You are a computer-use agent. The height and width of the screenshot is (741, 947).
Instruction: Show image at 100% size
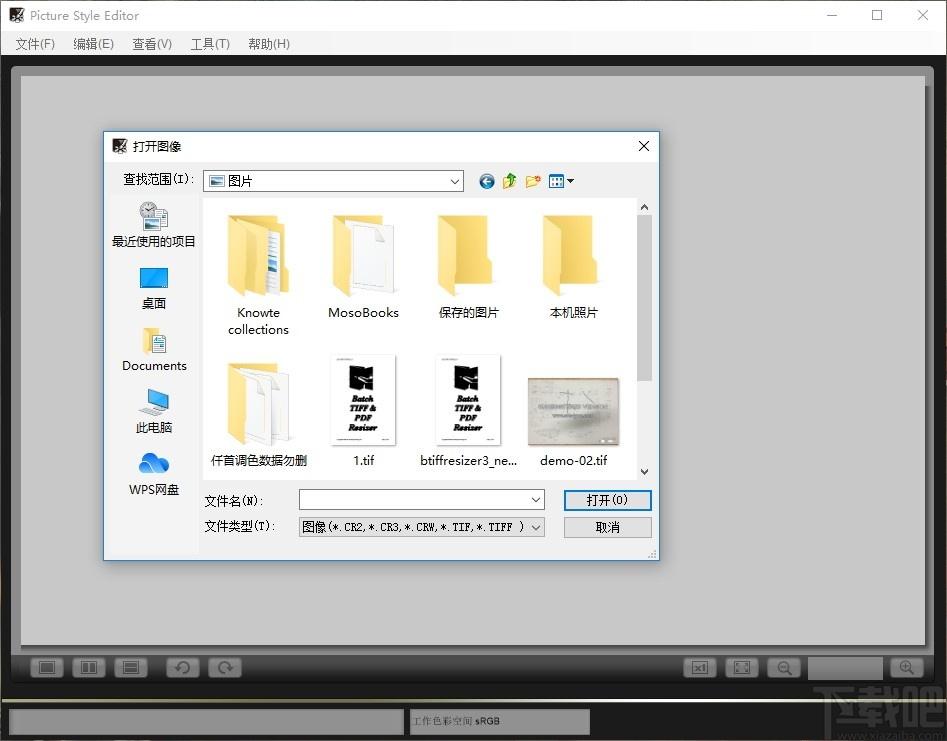point(700,667)
